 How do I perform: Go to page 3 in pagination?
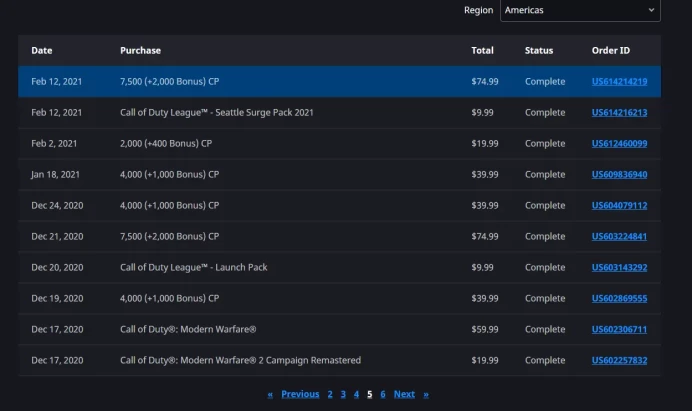pos(343,394)
